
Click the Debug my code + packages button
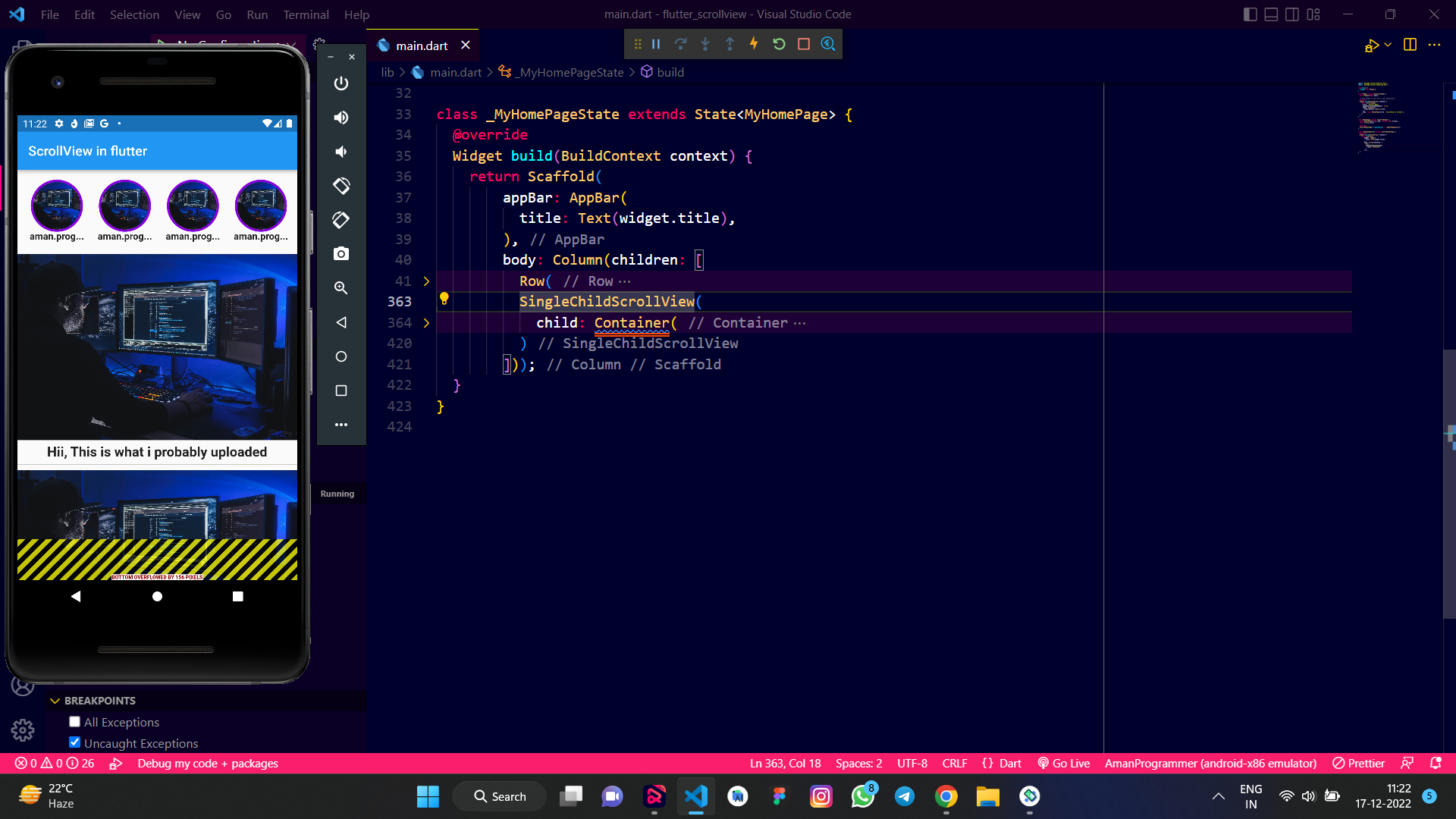click(x=207, y=763)
